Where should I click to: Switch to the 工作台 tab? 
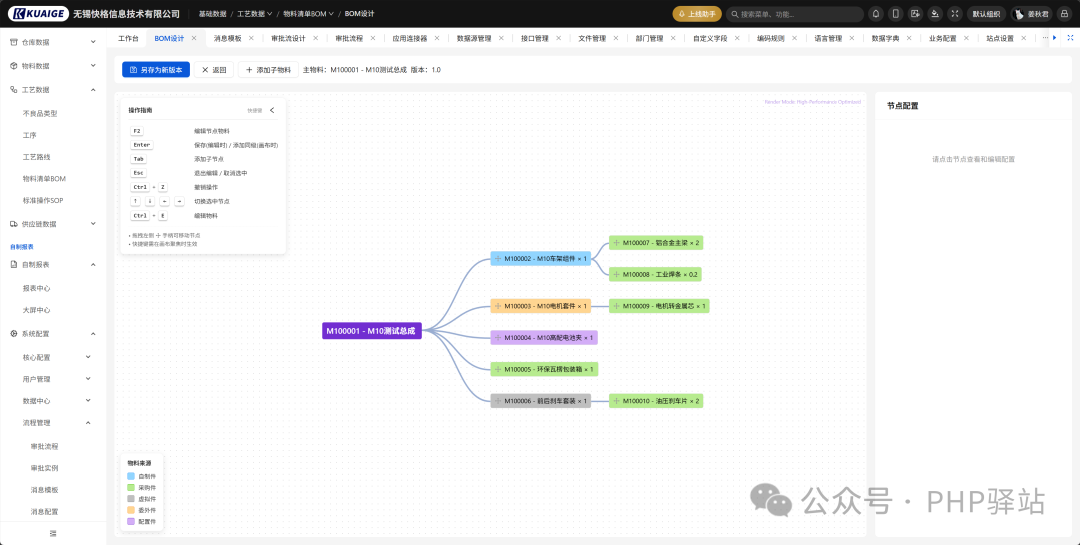128,39
